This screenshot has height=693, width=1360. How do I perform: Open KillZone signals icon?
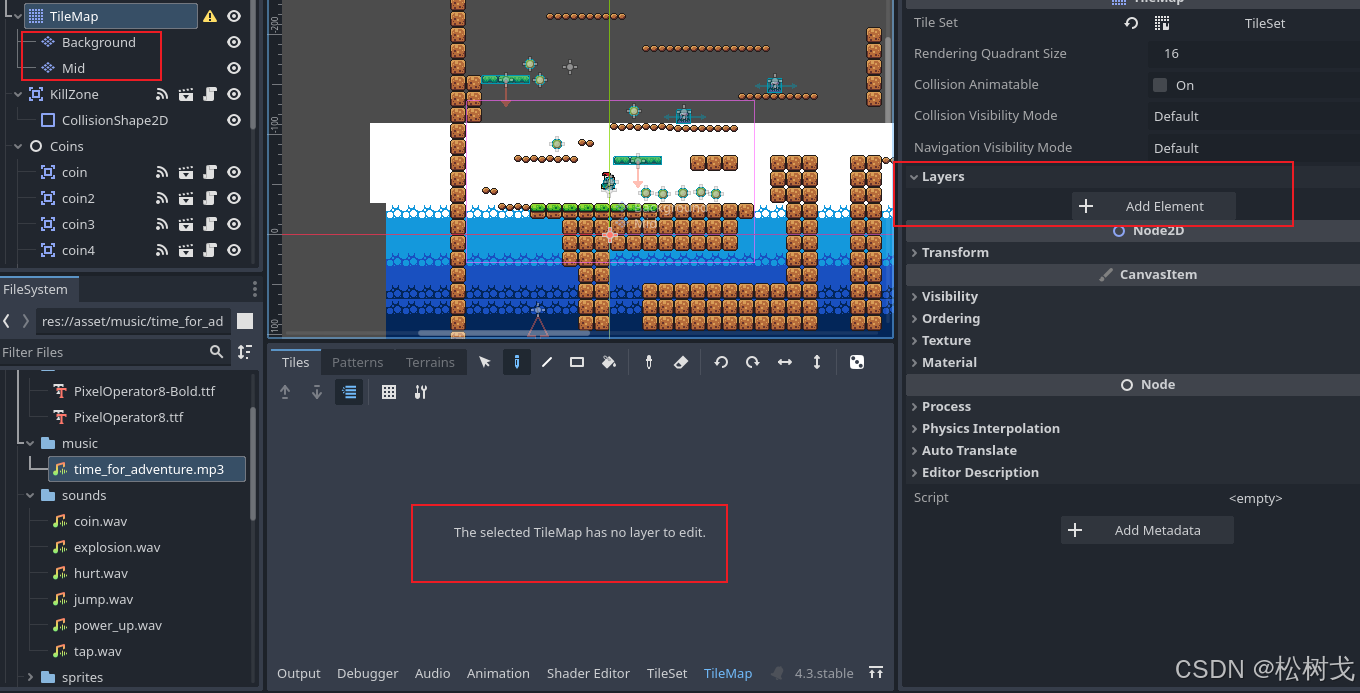(162, 94)
